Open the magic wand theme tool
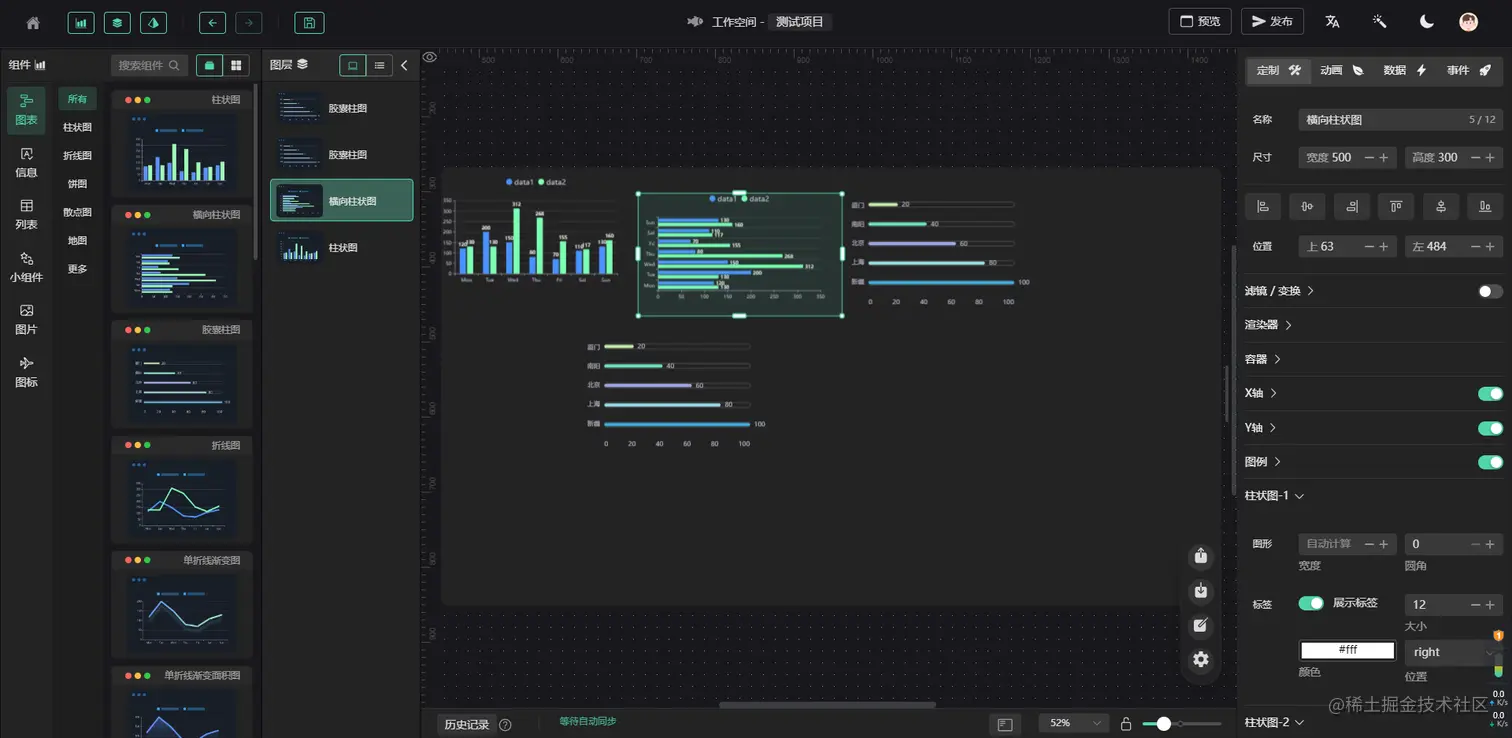Image resolution: width=1512 pixels, height=738 pixels. point(1380,22)
